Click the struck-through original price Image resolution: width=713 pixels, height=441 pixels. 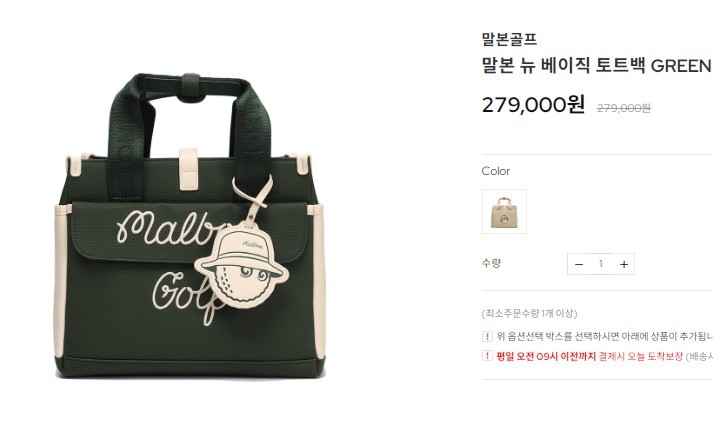(623, 108)
